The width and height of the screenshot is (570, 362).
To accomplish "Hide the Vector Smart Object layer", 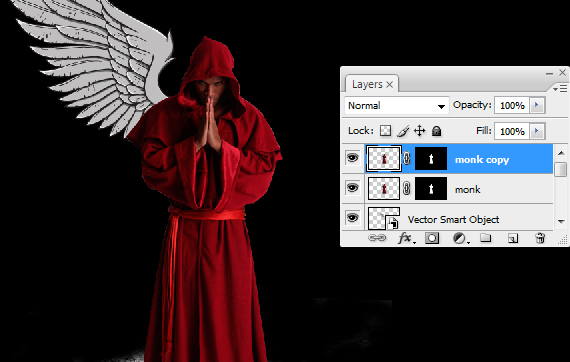I will pyautogui.click(x=352, y=218).
